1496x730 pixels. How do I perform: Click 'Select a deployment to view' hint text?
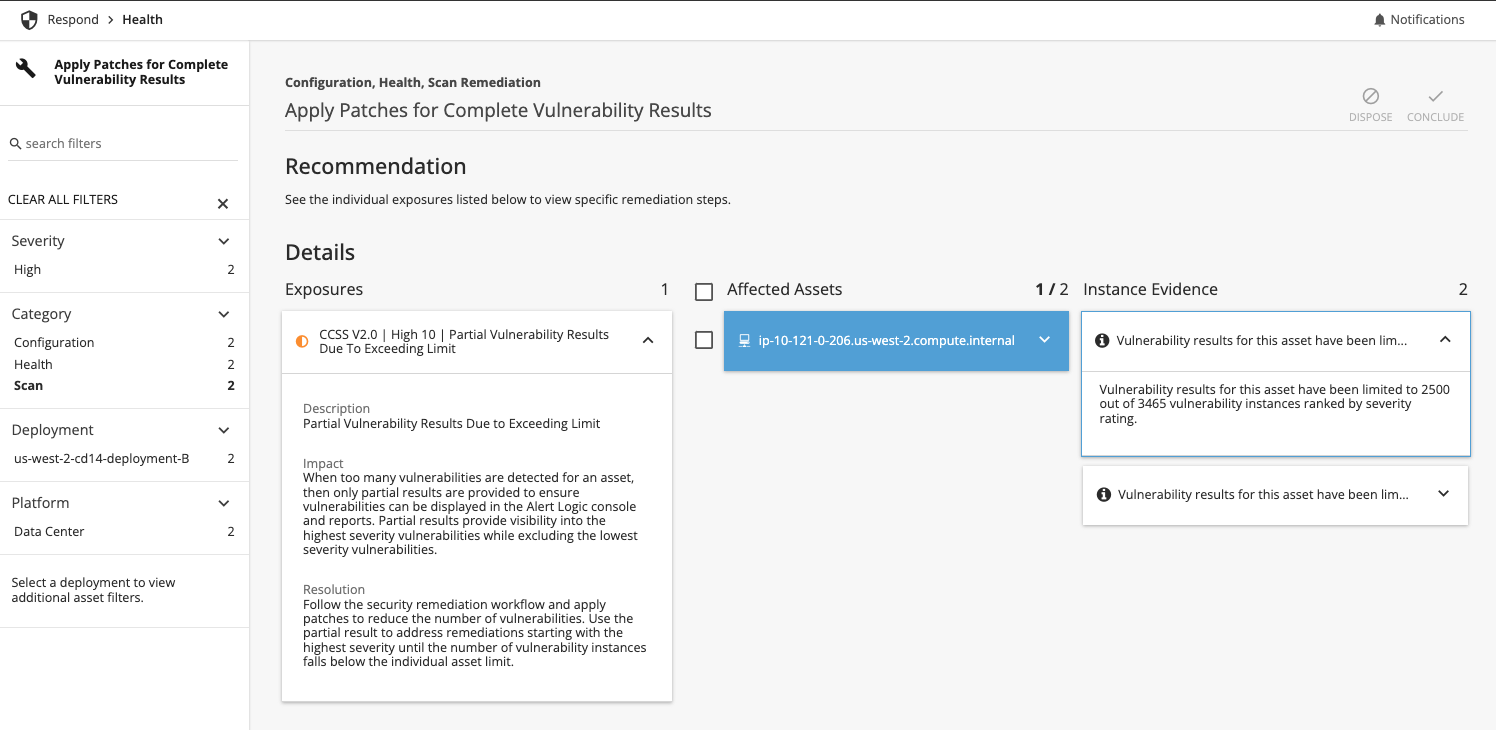(93, 590)
